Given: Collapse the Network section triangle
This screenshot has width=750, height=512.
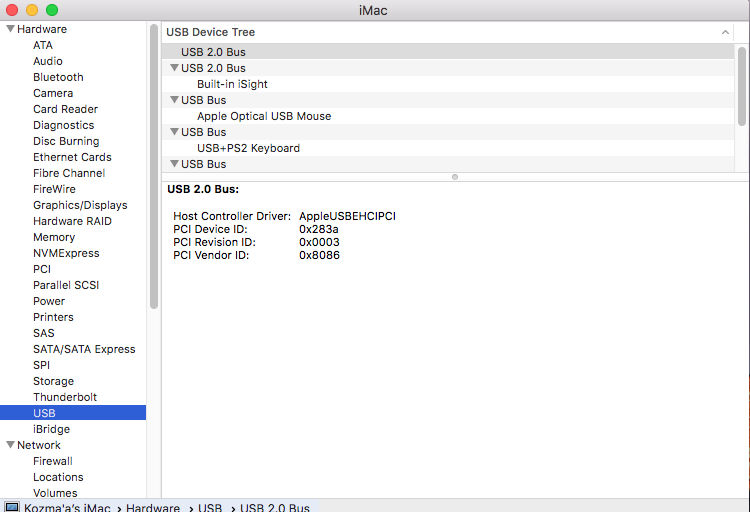Looking at the screenshot, I should [x=11, y=445].
